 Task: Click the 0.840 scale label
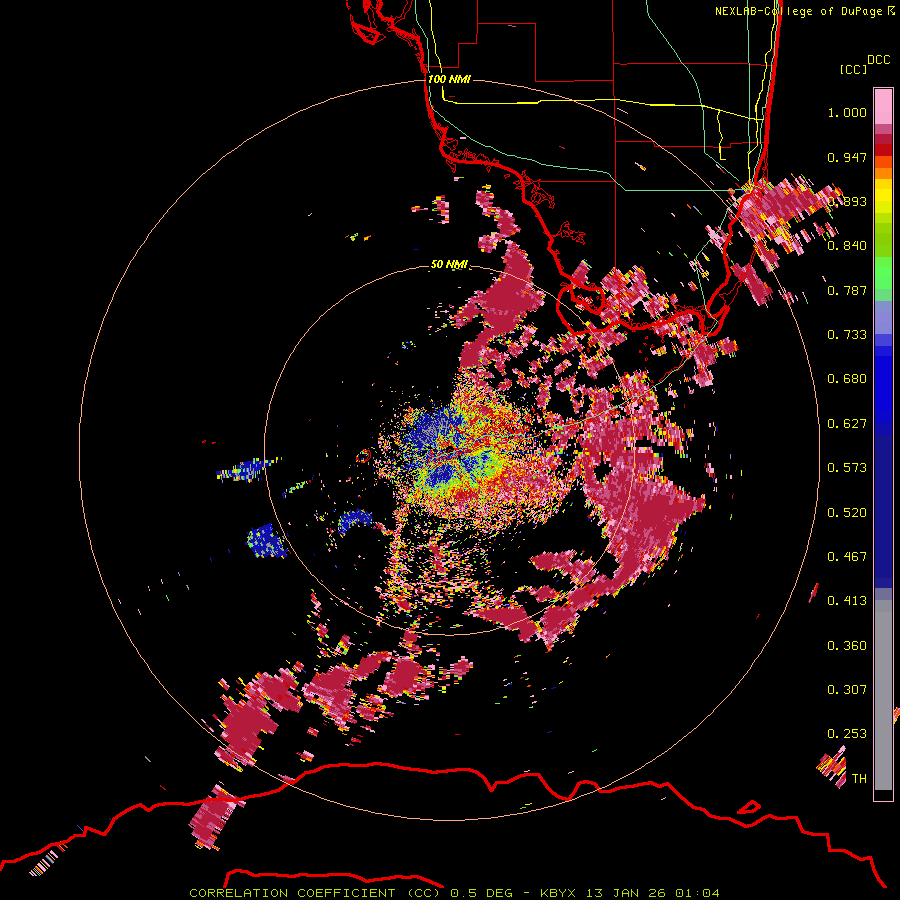point(847,246)
